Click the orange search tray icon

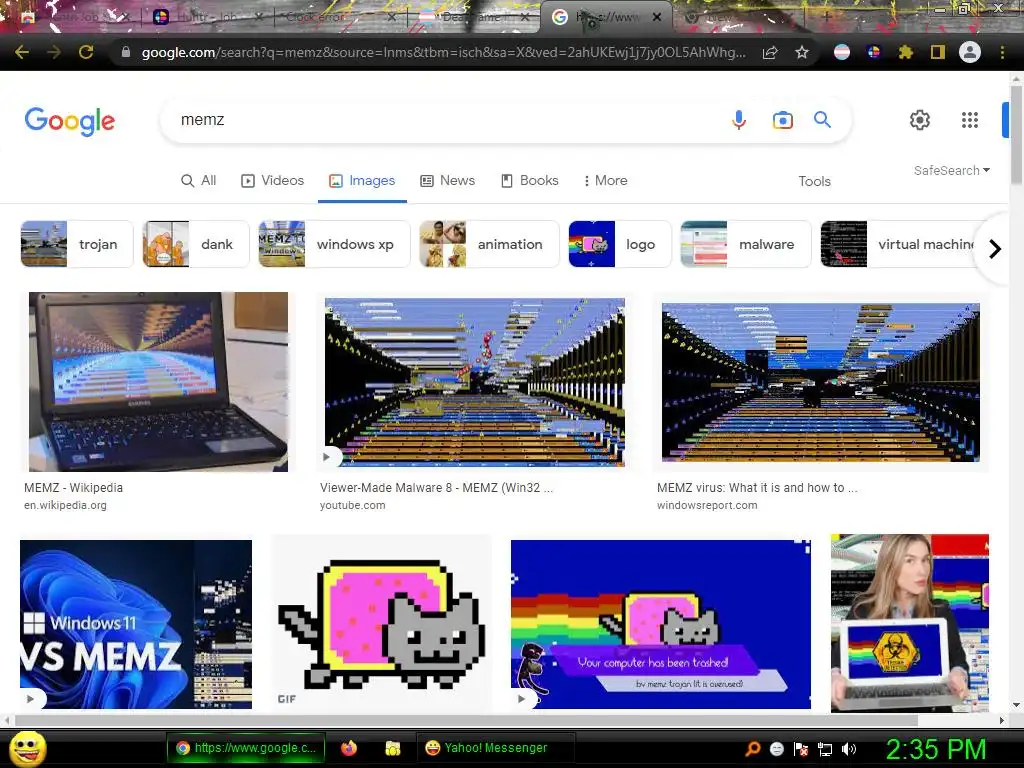[752, 749]
